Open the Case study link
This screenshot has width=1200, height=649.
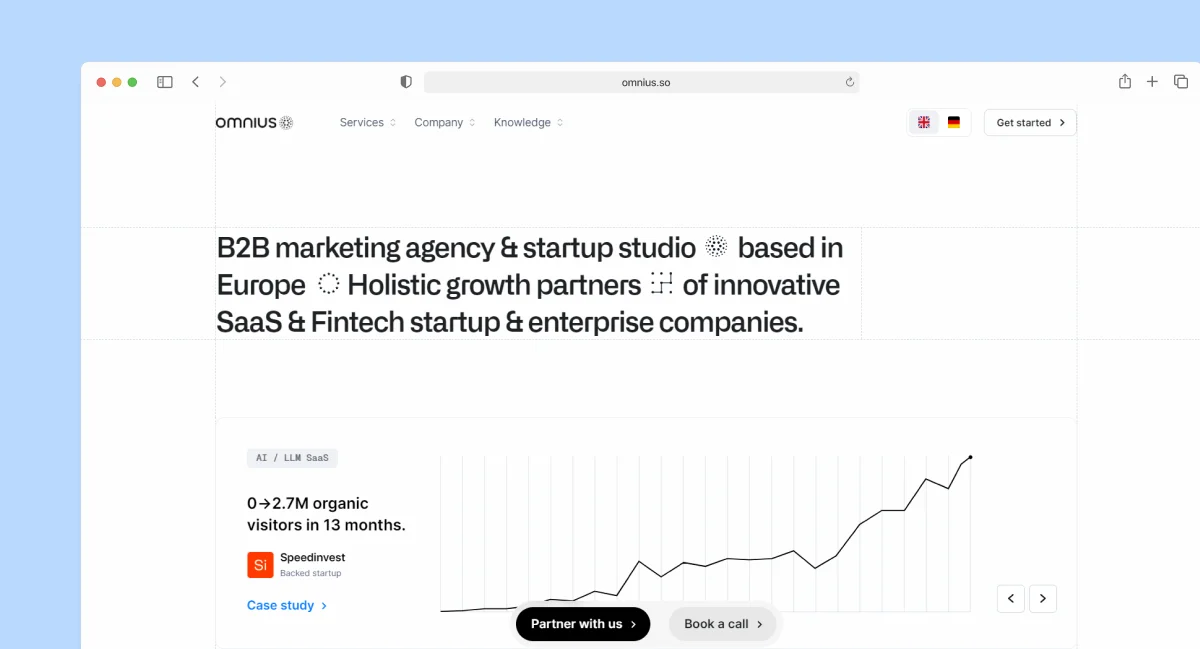point(287,605)
